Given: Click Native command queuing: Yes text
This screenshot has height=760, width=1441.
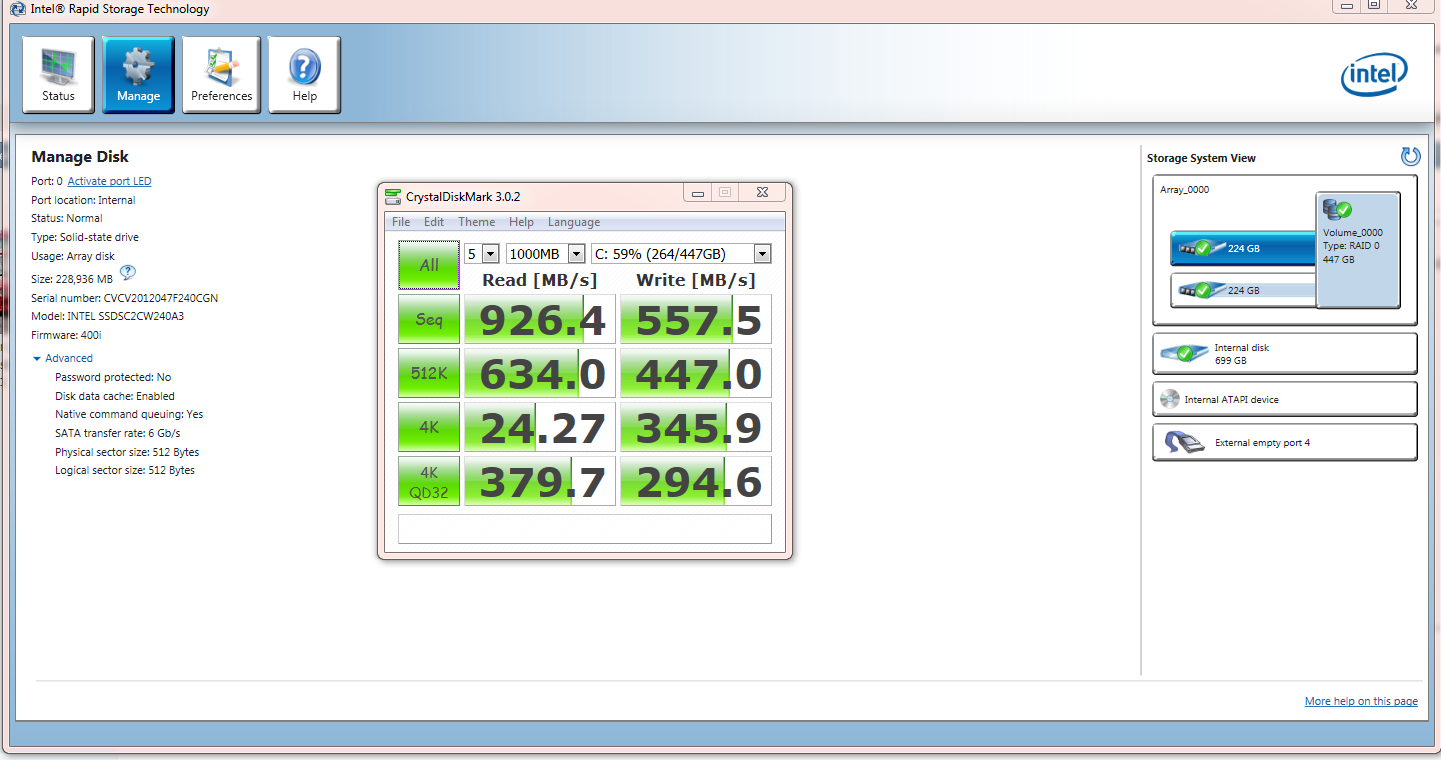Looking at the screenshot, I should point(129,414).
